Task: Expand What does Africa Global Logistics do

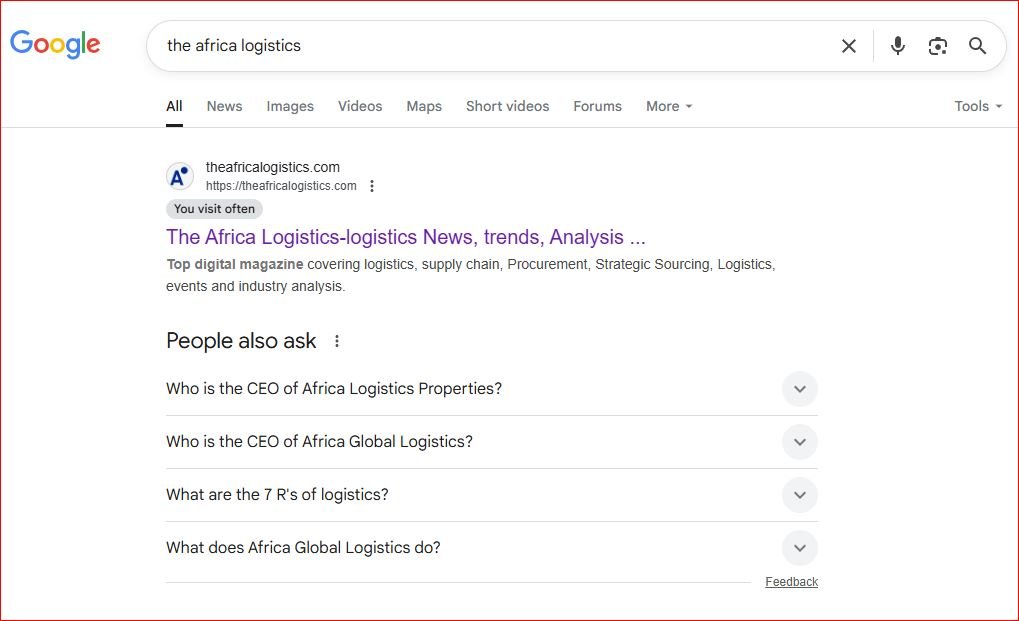Action: pos(799,548)
